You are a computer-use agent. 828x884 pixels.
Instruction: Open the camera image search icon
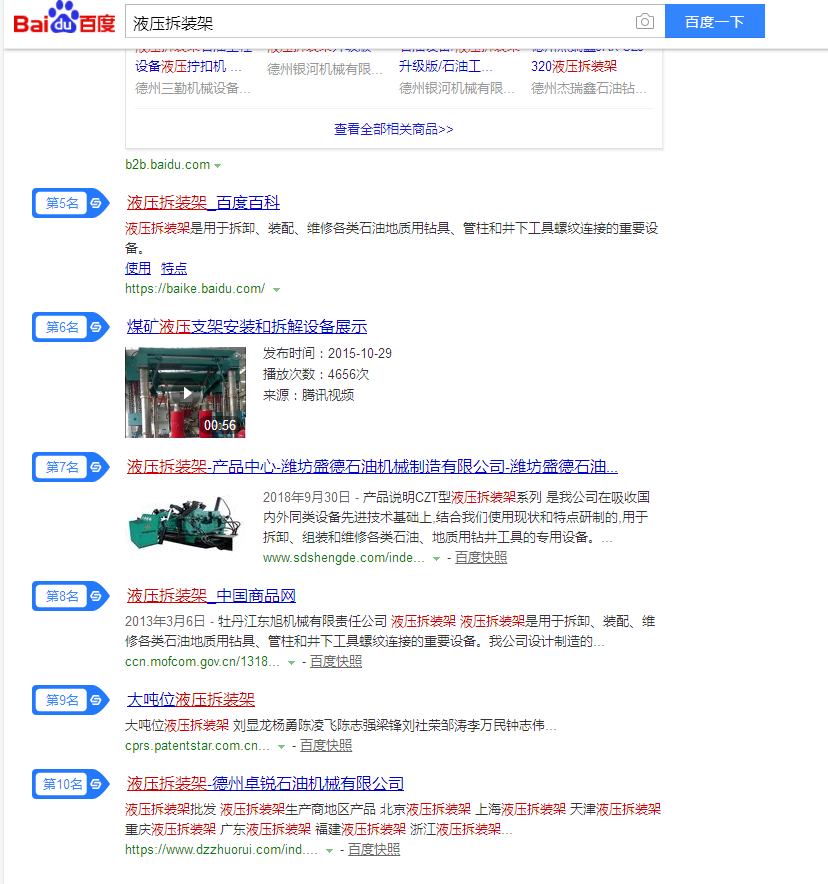click(645, 21)
